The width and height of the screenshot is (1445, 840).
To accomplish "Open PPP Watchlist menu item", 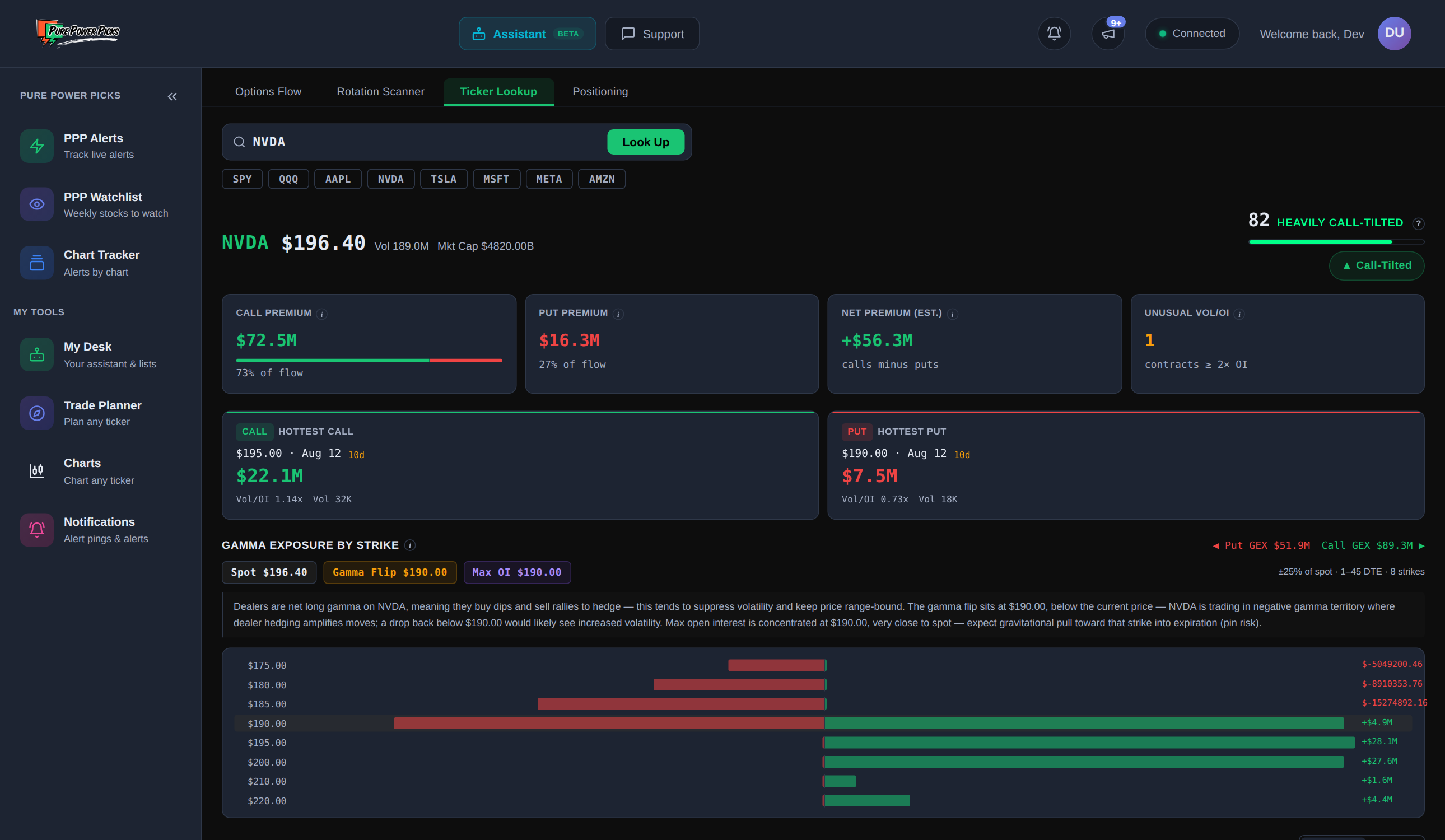I will [100, 204].
